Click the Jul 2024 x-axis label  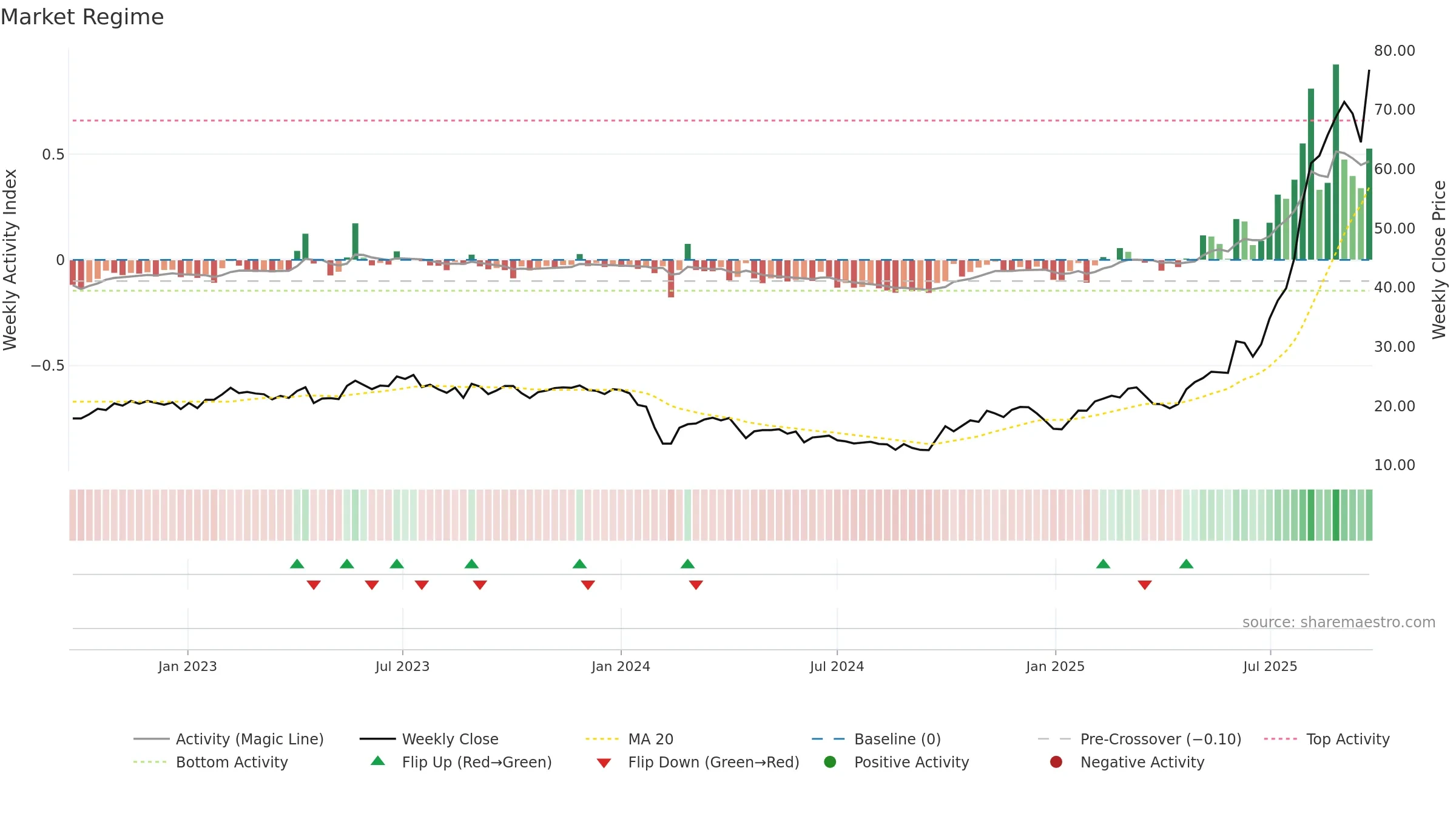coord(837,666)
